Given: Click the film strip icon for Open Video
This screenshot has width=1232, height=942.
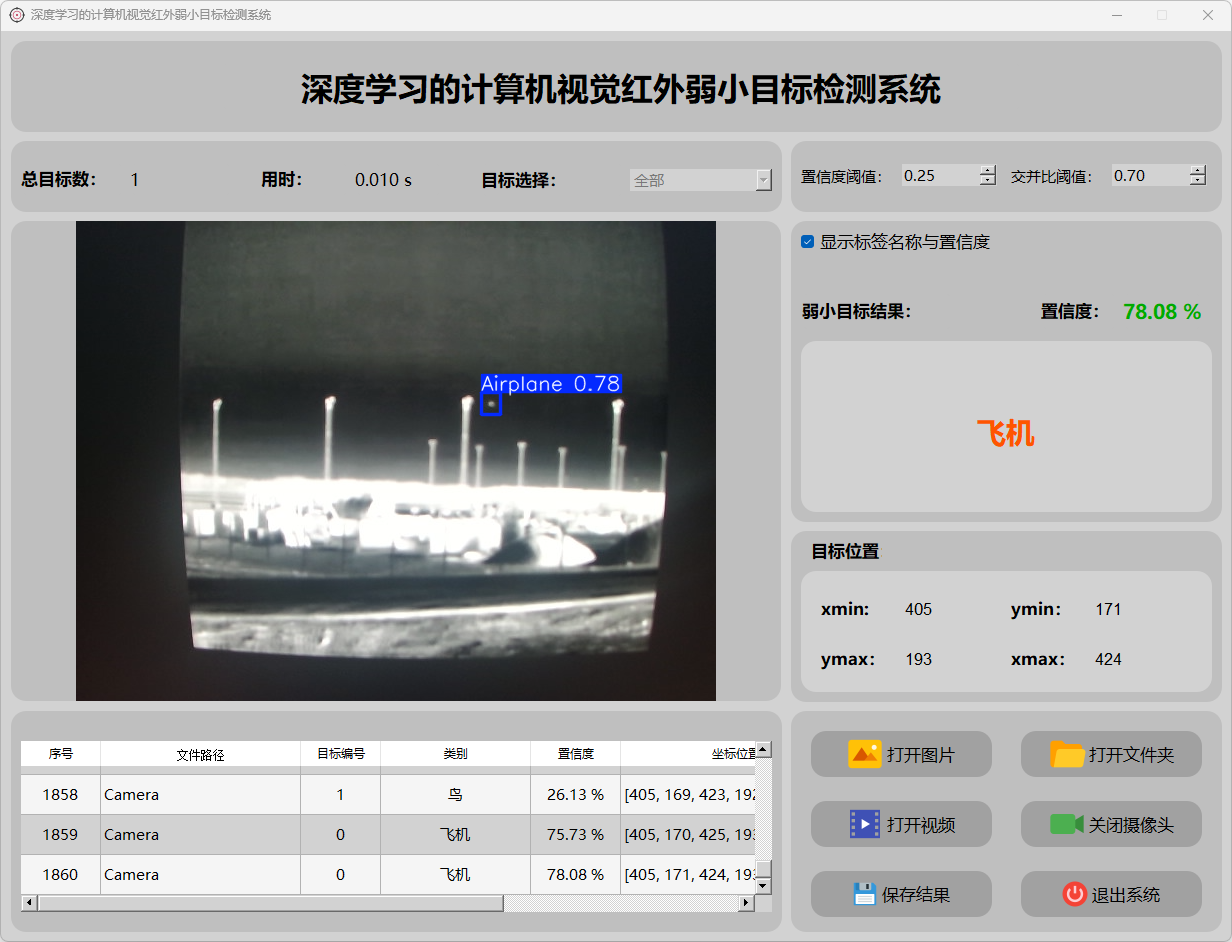Looking at the screenshot, I should tap(864, 824).
